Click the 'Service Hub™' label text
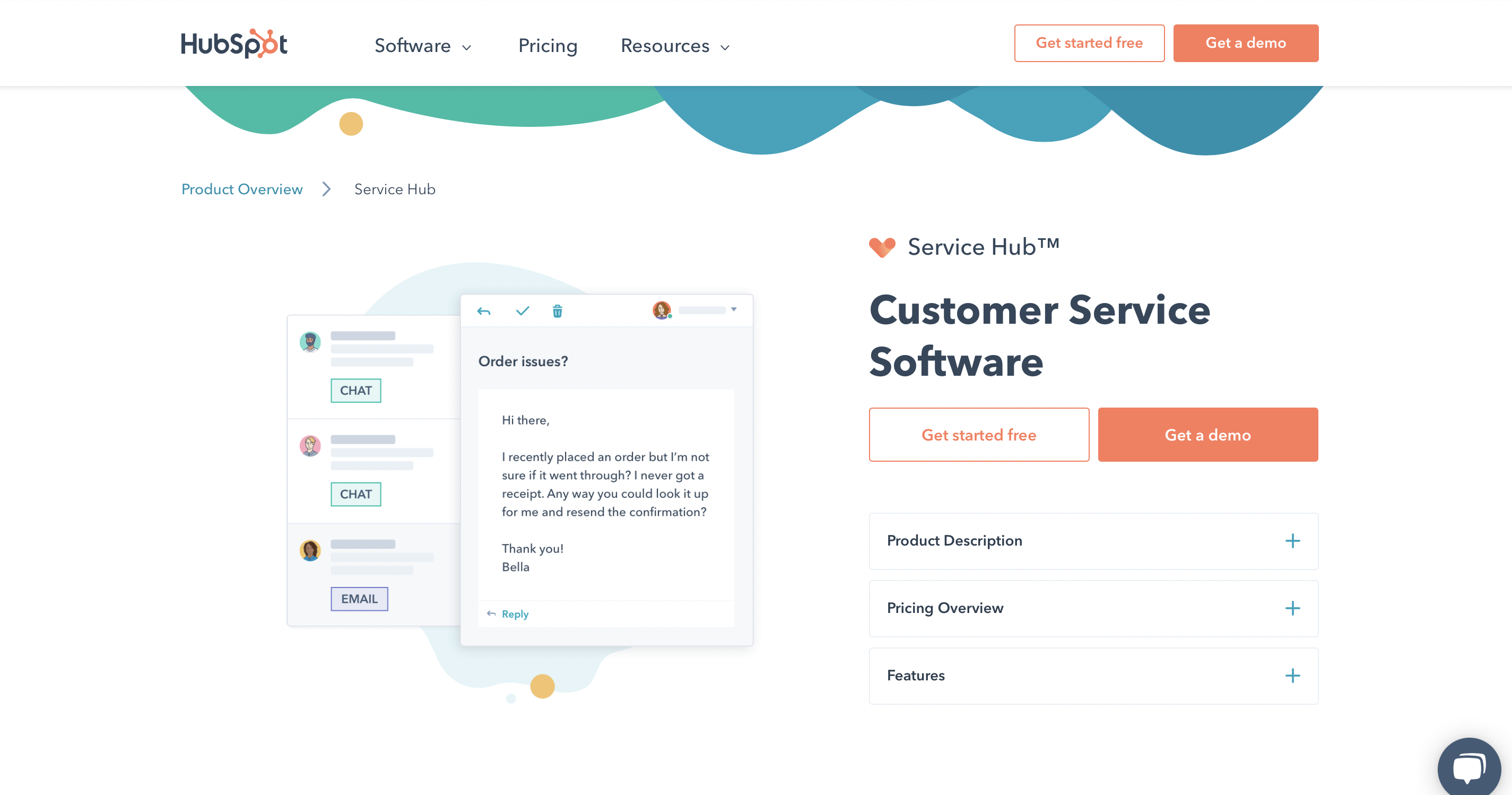 (x=984, y=247)
